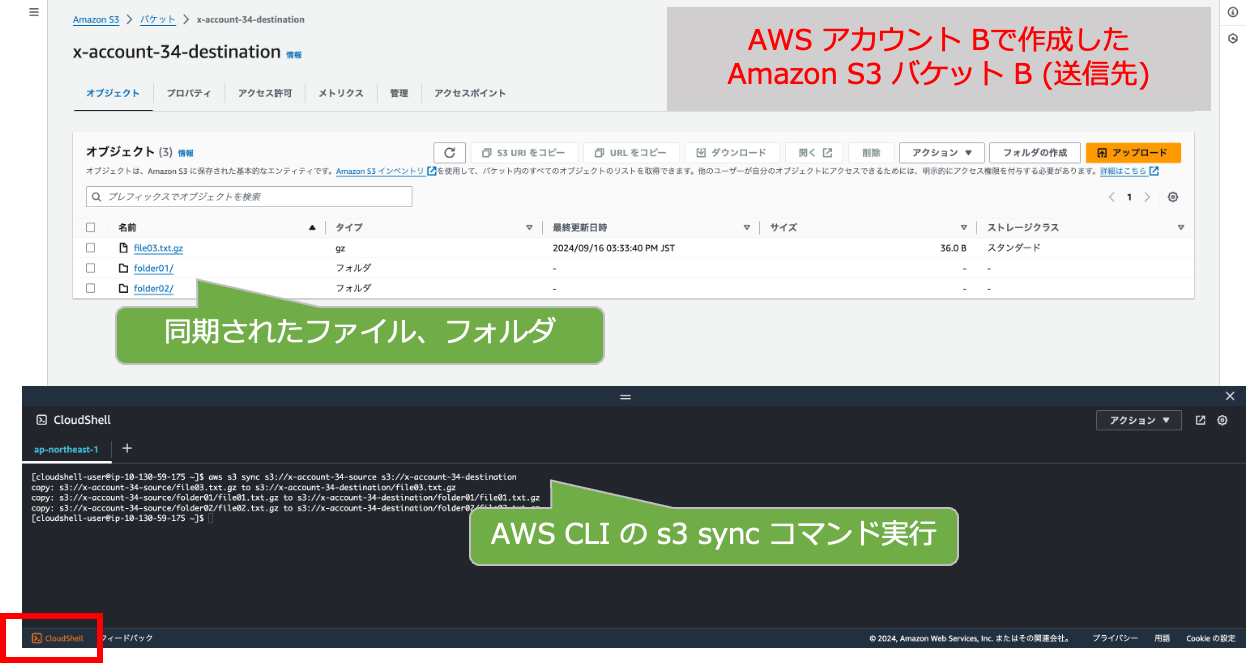Click the アップロード button
Image resolution: width=1246 pixels, height=664 pixels.
click(1133, 152)
